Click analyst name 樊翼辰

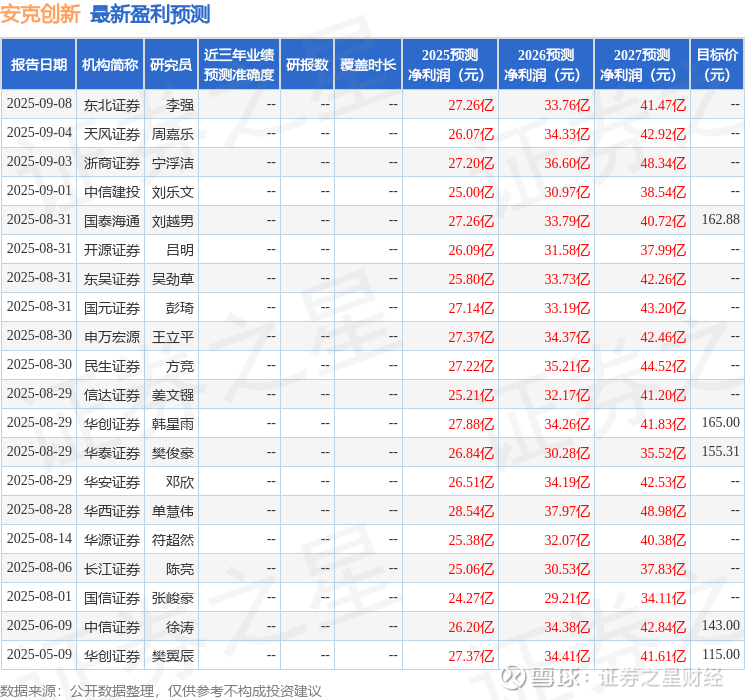173,656
